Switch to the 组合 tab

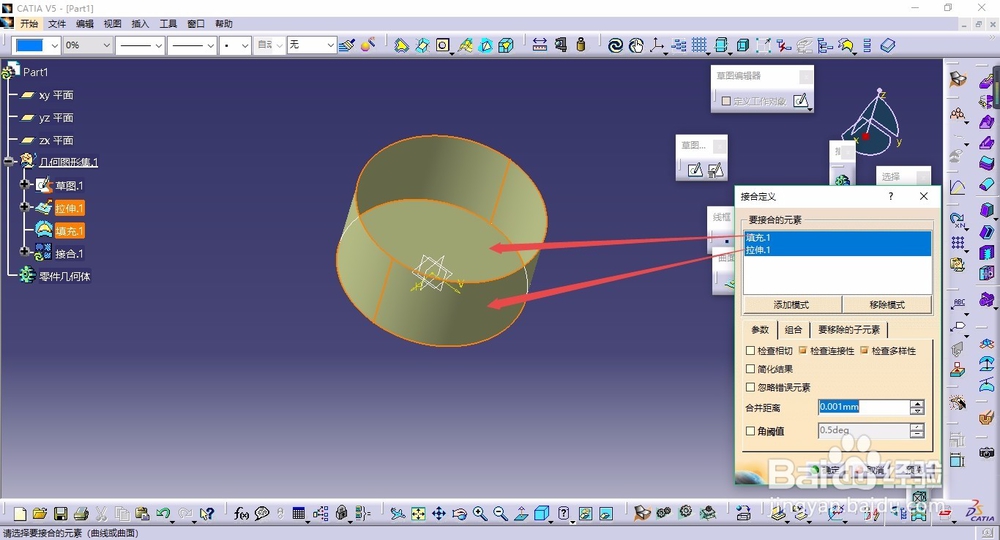pos(793,330)
